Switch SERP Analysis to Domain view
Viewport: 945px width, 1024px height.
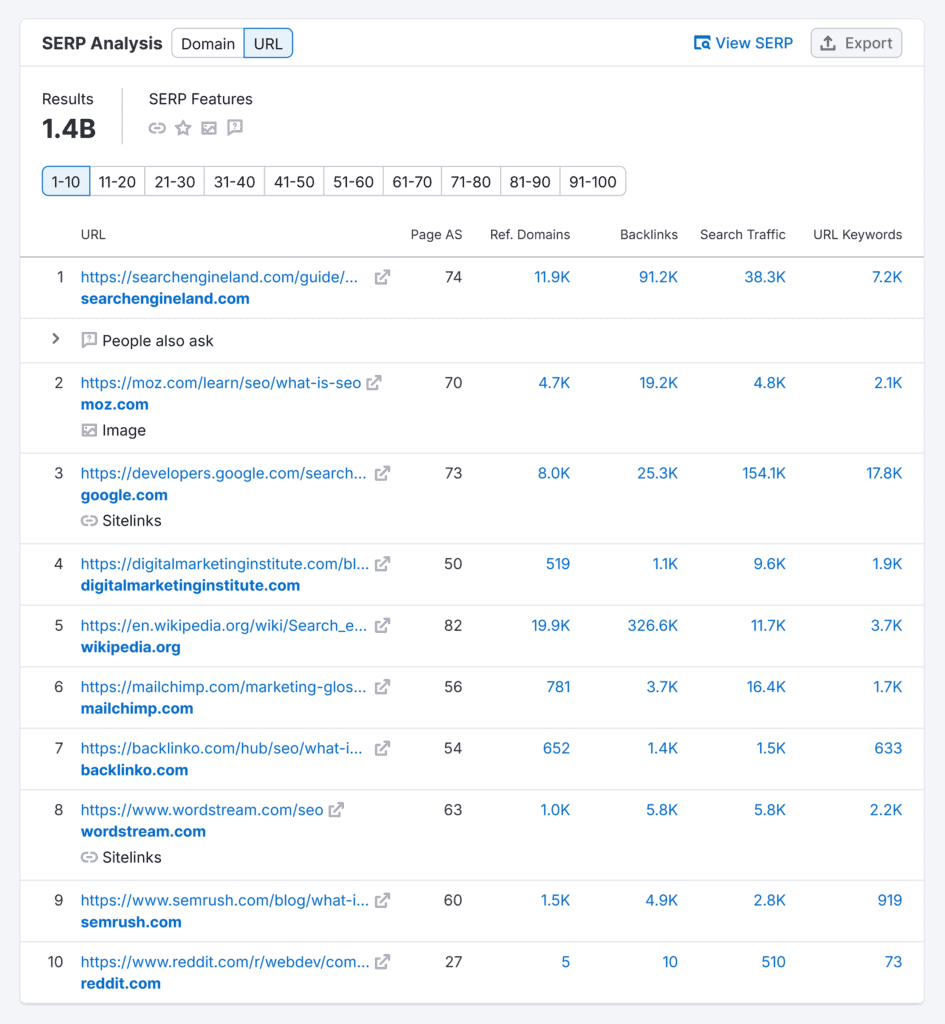[208, 44]
